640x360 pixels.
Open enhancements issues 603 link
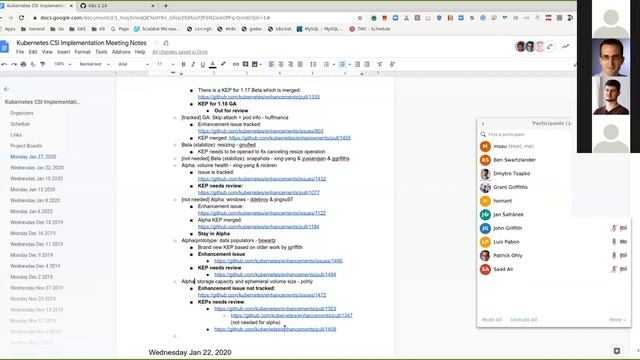click(x=260, y=131)
